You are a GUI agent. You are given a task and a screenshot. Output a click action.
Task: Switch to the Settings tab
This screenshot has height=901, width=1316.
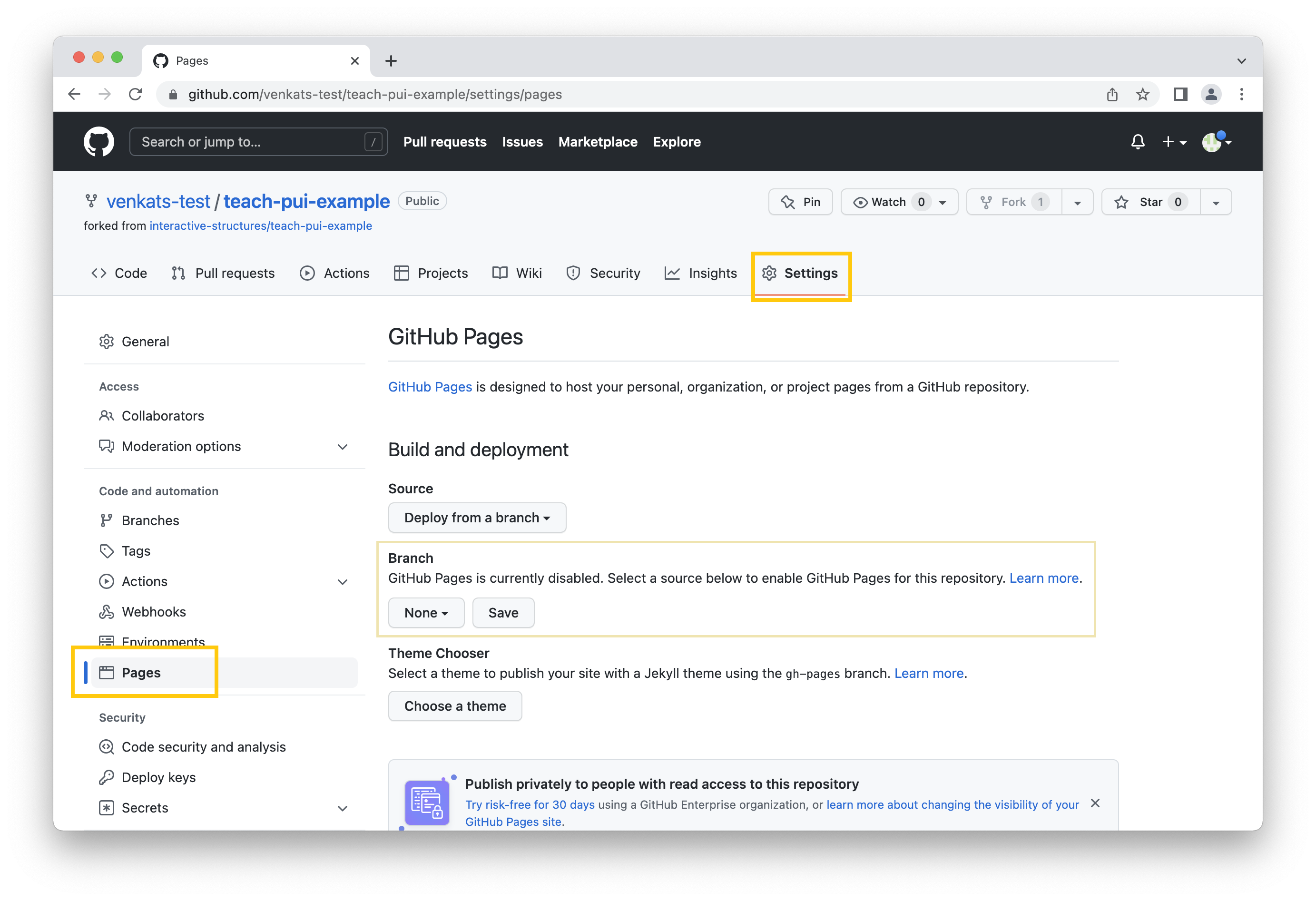800,273
